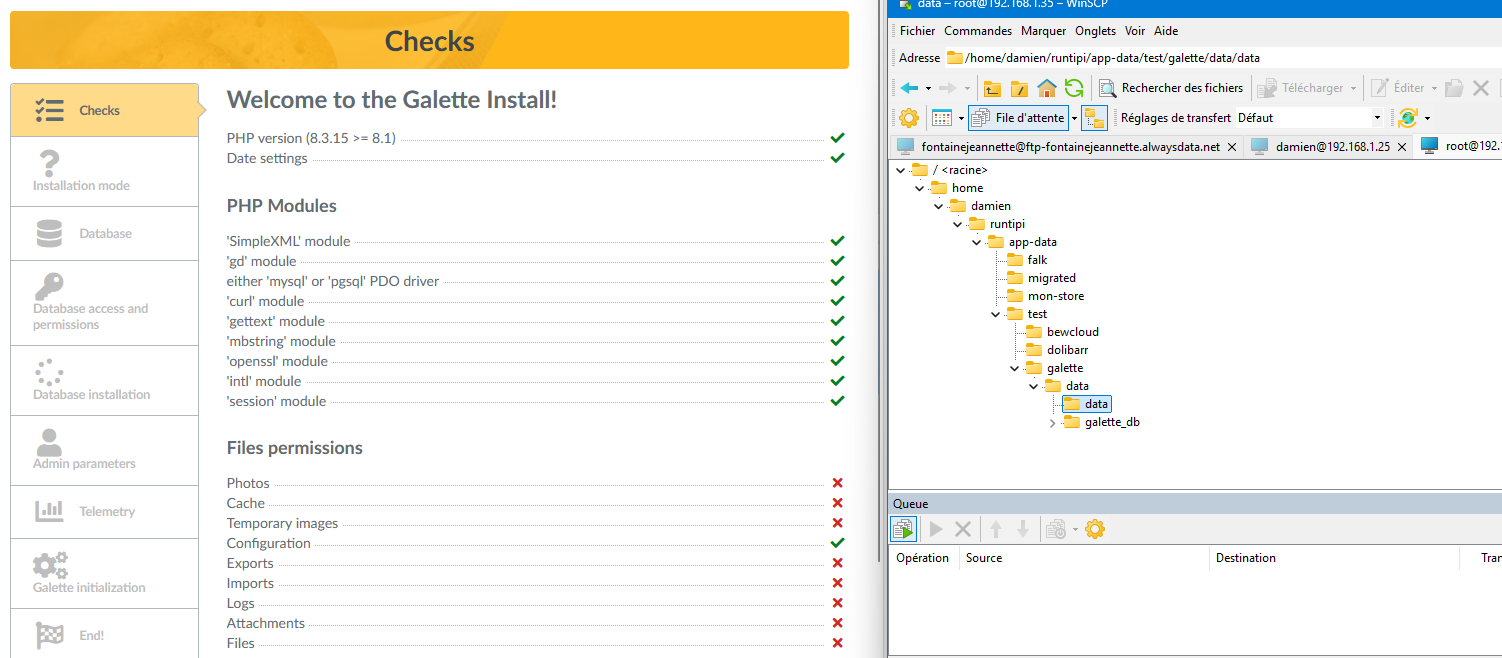Image resolution: width=1502 pixels, height=658 pixels.
Task: Open the parent directory folder icon in WinSCP
Action: (992, 88)
